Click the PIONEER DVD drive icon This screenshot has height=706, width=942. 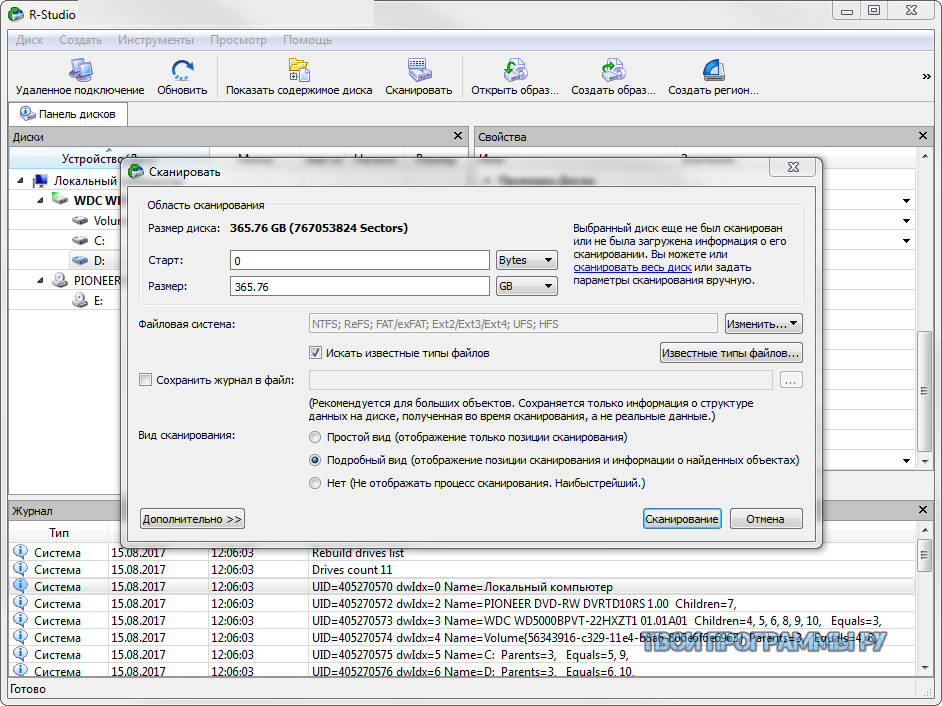(x=59, y=280)
